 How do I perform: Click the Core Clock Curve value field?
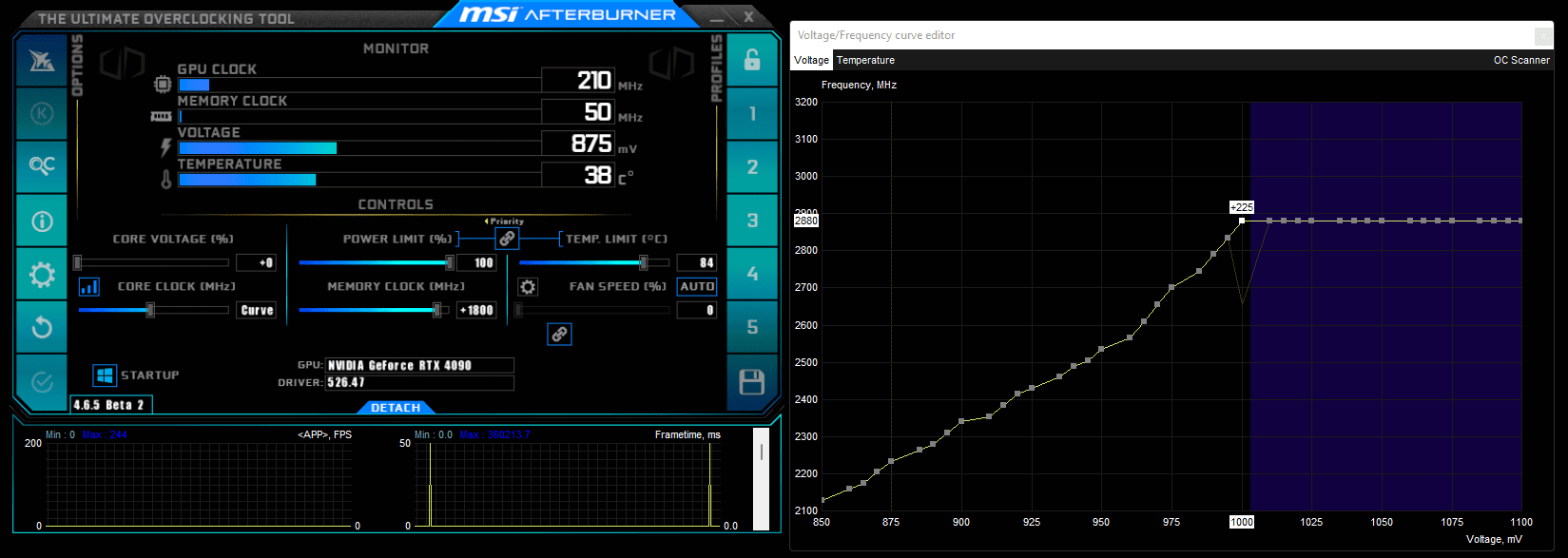coord(256,310)
